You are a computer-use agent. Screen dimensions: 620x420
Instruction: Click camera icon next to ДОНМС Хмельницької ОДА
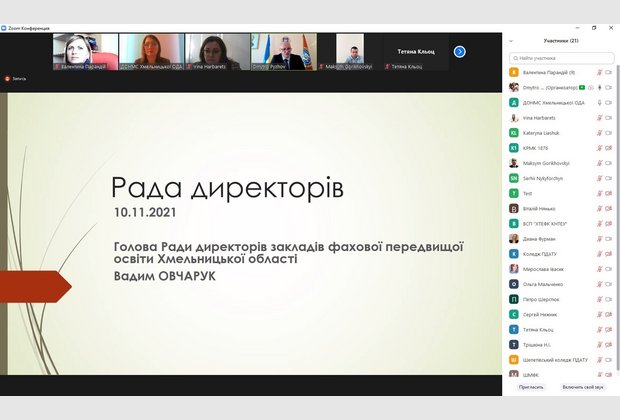point(608,102)
